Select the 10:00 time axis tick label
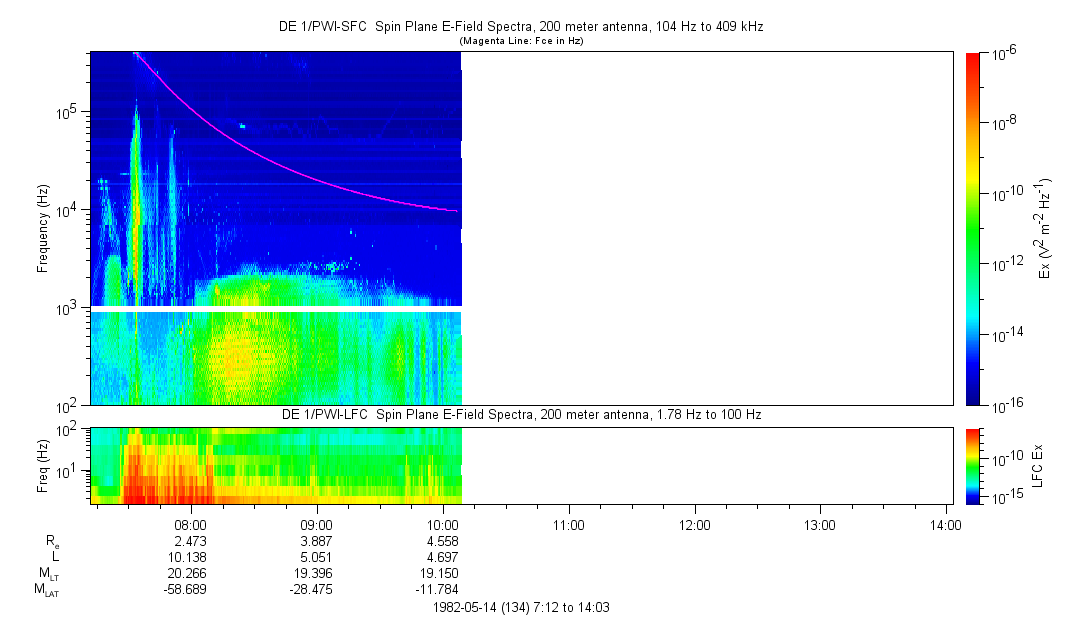This screenshot has width=1083, height=620. 443,523
